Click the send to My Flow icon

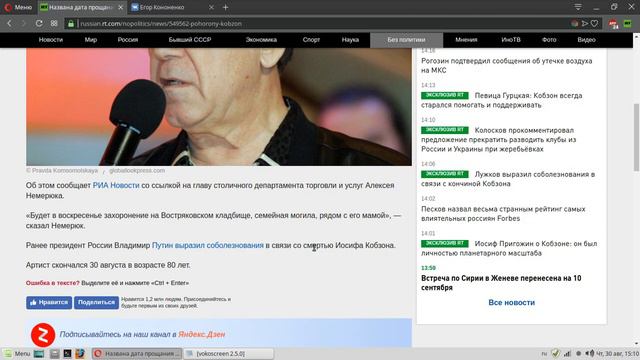point(584,24)
